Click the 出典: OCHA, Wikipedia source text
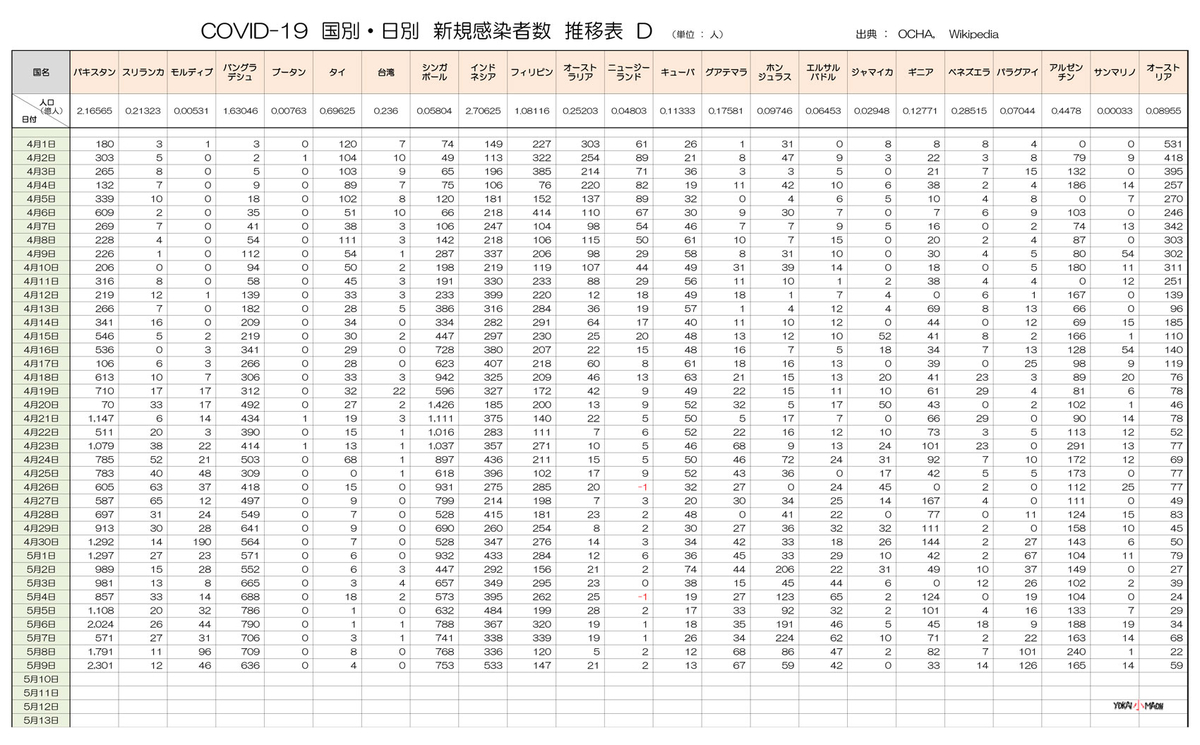This screenshot has width=1200, height=745. click(927, 33)
